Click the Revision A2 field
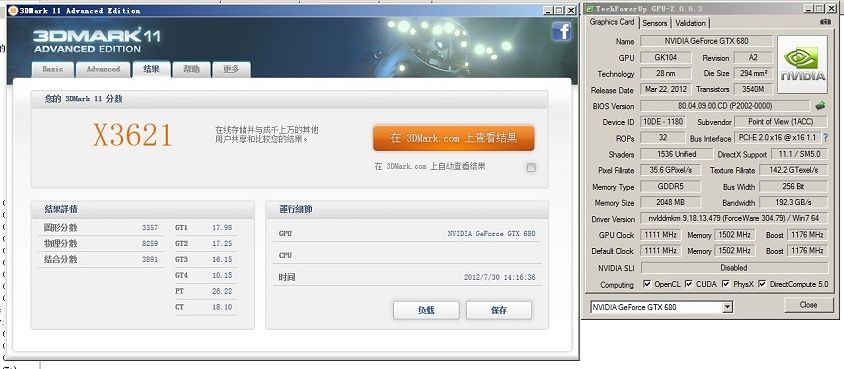 753,58
